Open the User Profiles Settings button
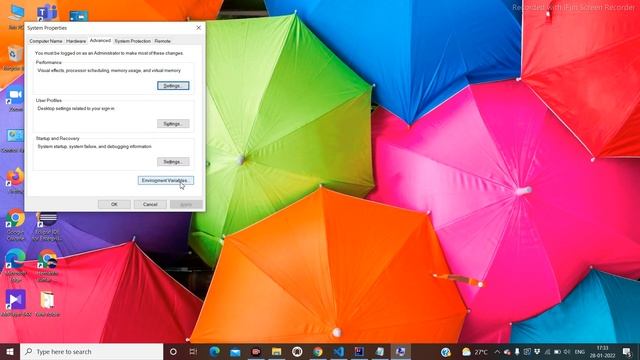Screen dimensions: 640x360 coord(173,124)
